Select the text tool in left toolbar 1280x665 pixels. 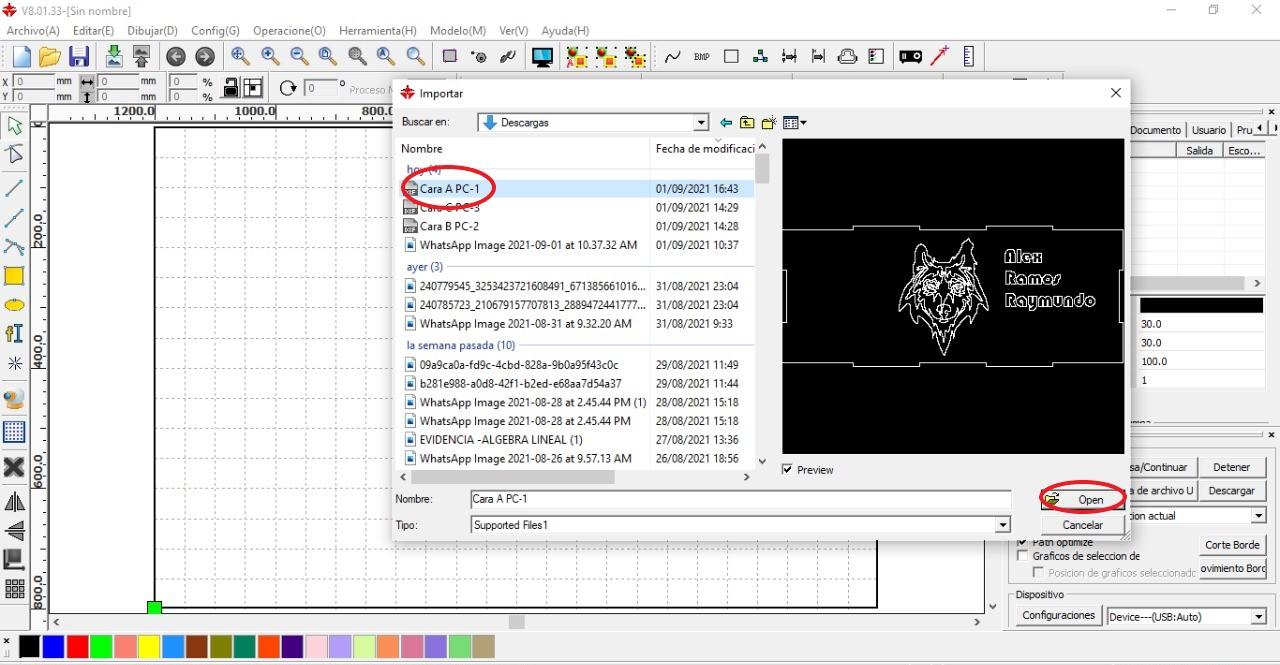14,334
